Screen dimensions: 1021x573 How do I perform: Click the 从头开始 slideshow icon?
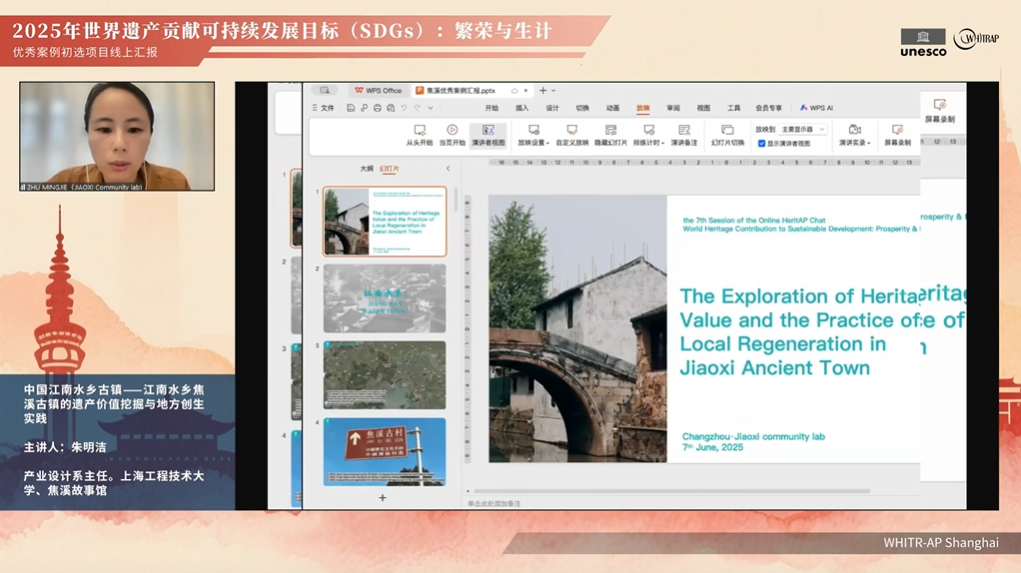click(x=419, y=131)
